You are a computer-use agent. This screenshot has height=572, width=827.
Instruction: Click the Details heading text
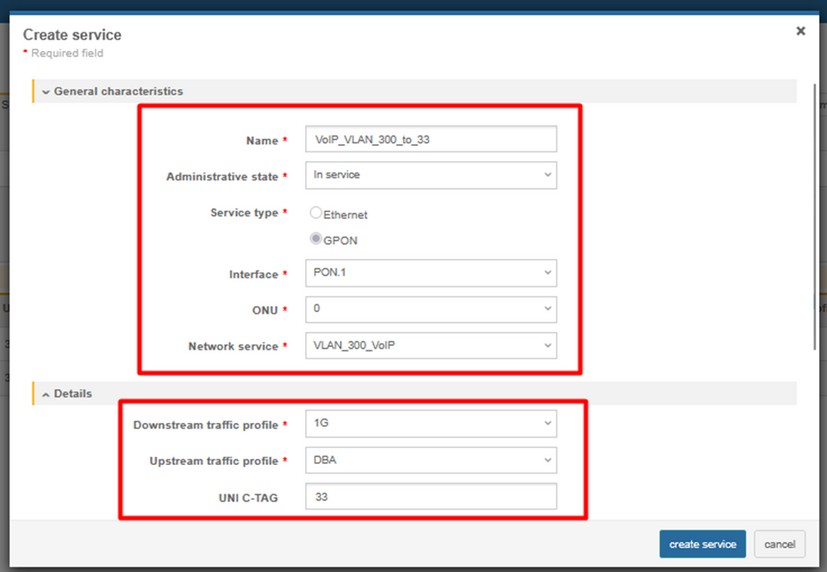pos(73,394)
